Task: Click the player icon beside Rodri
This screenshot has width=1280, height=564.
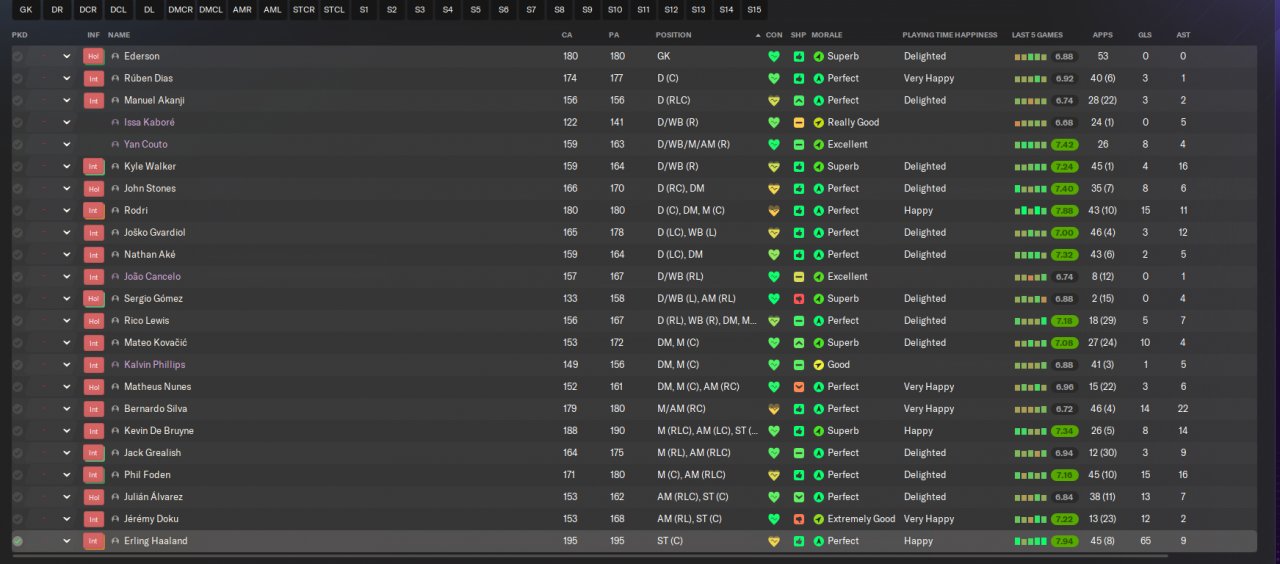Action: point(115,210)
